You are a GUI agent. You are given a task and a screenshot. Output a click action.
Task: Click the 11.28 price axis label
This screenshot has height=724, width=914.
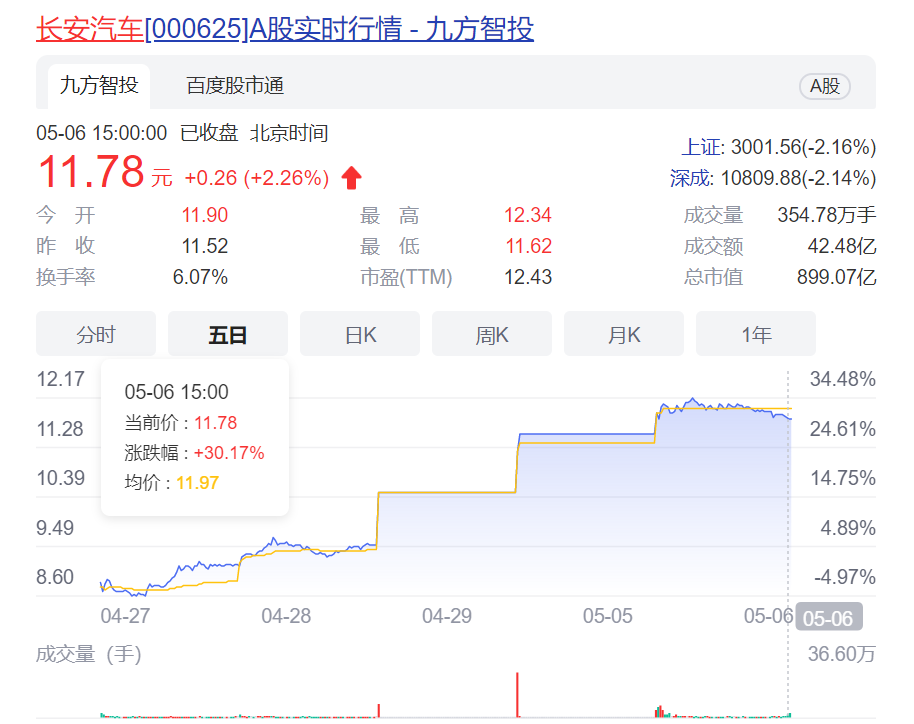(x=60, y=429)
